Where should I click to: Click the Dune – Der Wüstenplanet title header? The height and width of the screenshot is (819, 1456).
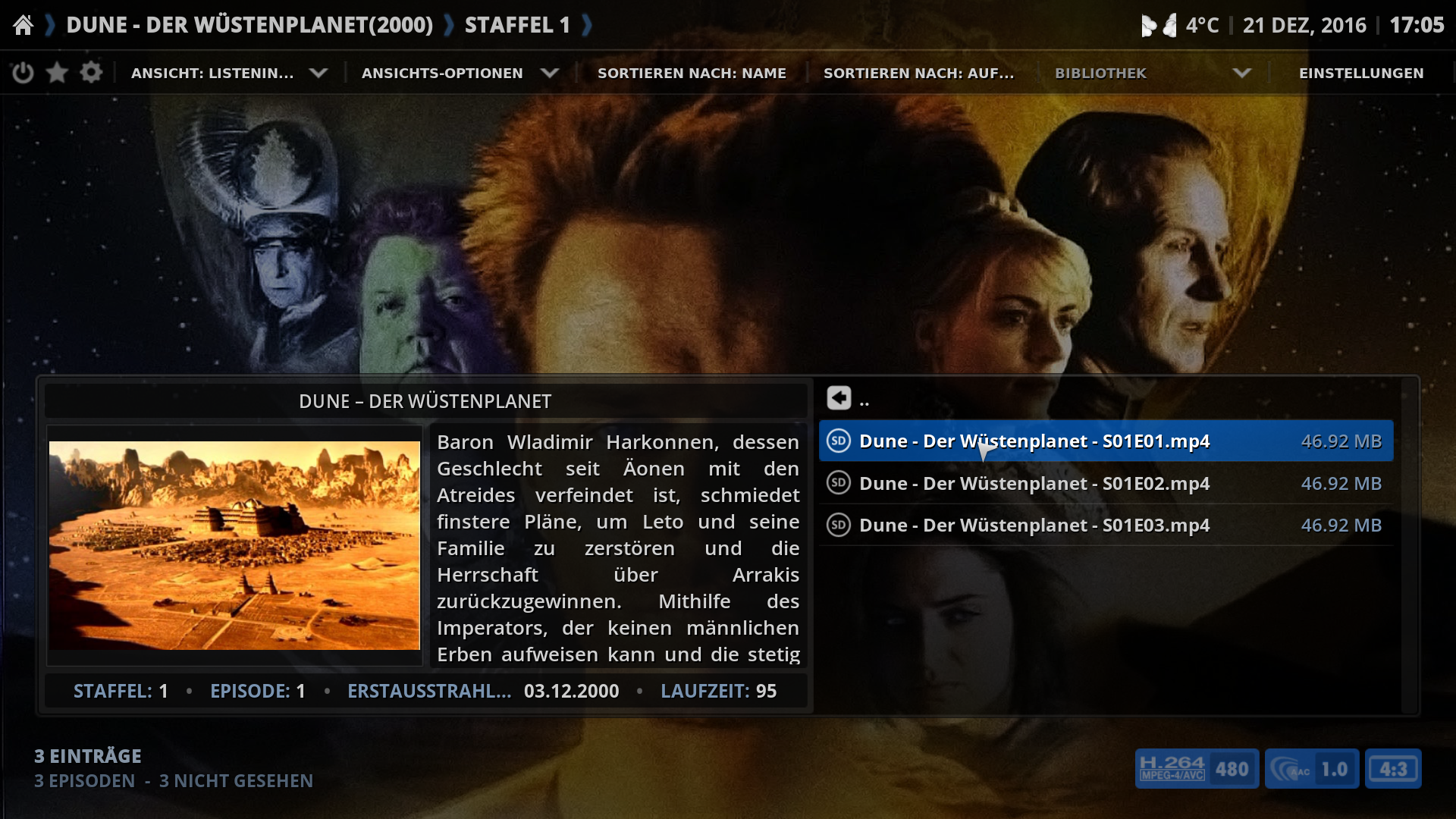(x=425, y=401)
